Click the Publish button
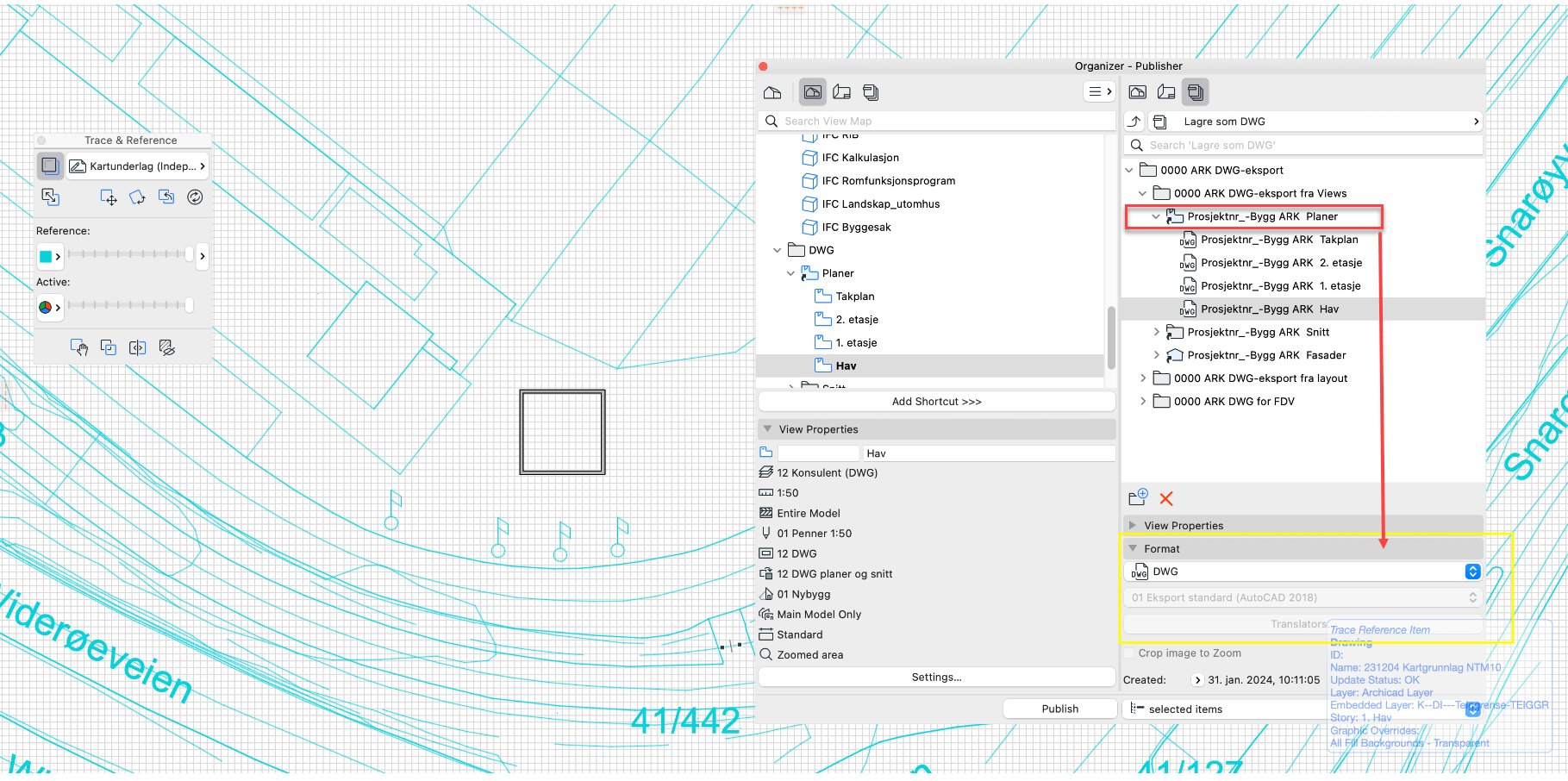1568x781 pixels. (x=1059, y=709)
